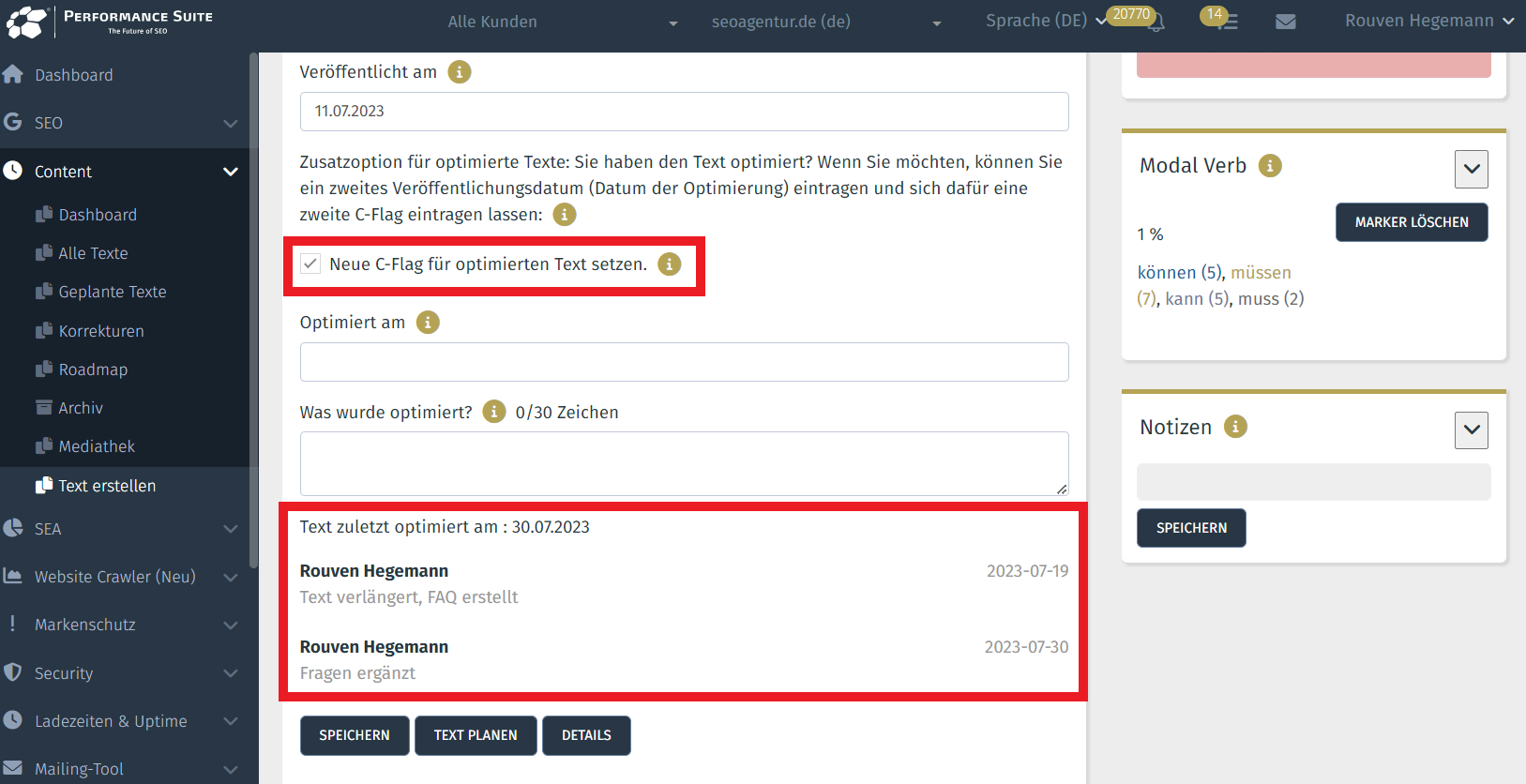Click the copy icon next to Roadmap
Image resolution: width=1526 pixels, height=784 pixels.
(44, 369)
